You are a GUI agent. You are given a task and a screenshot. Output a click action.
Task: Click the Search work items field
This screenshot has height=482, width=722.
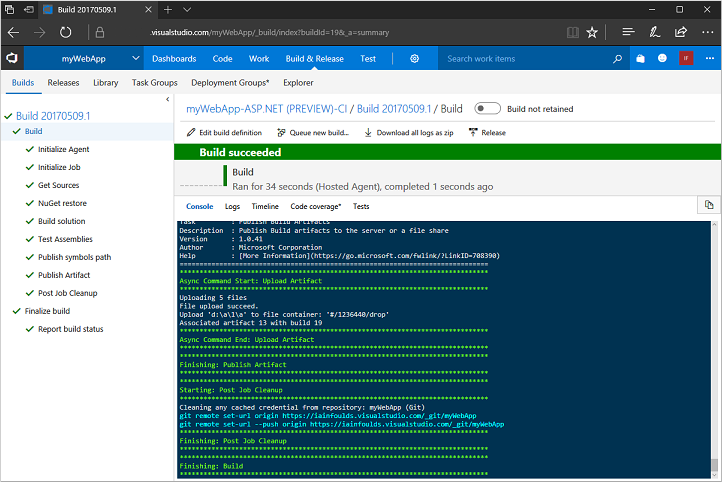coord(525,58)
